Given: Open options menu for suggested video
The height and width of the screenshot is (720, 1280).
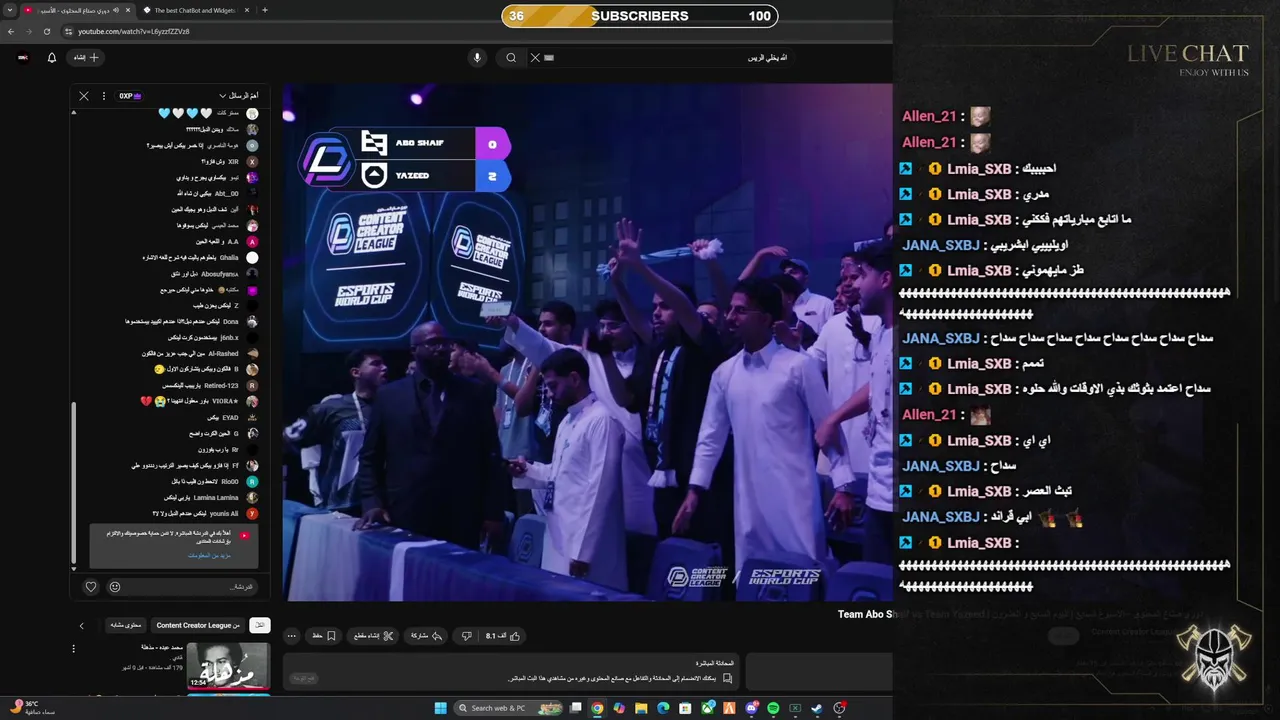Looking at the screenshot, I should pyautogui.click(x=74, y=649).
